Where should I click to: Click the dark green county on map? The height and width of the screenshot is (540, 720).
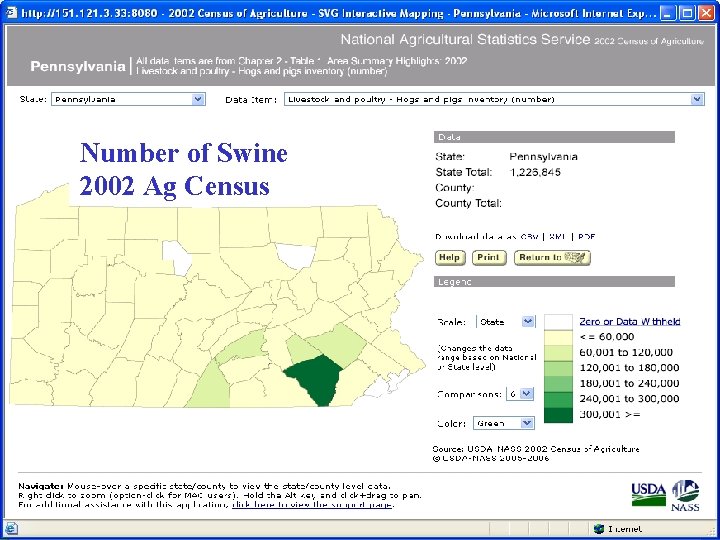(x=317, y=377)
